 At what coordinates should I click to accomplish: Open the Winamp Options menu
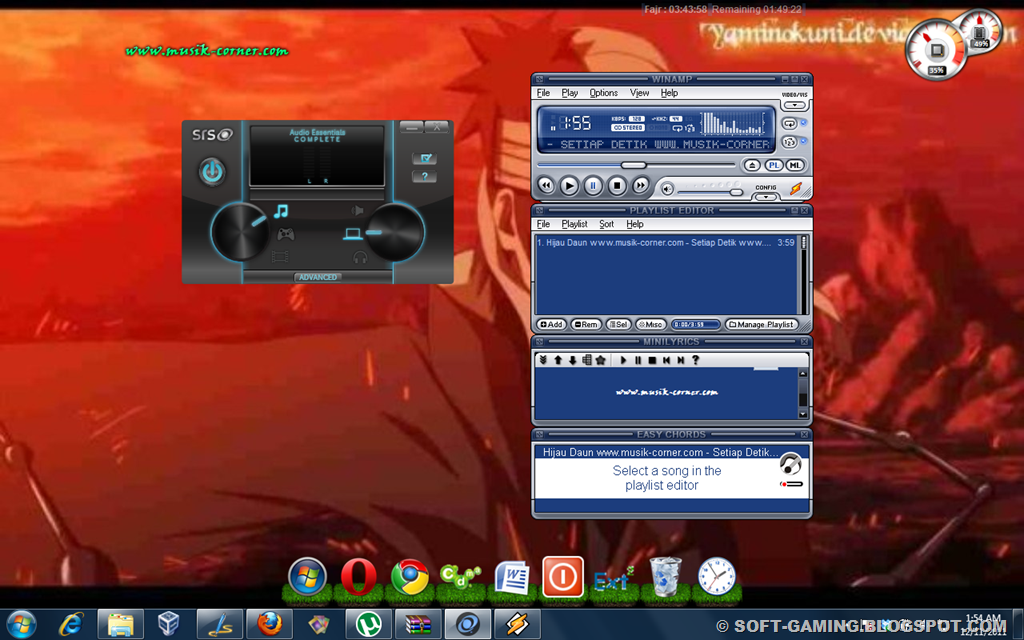click(x=603, y=93)
